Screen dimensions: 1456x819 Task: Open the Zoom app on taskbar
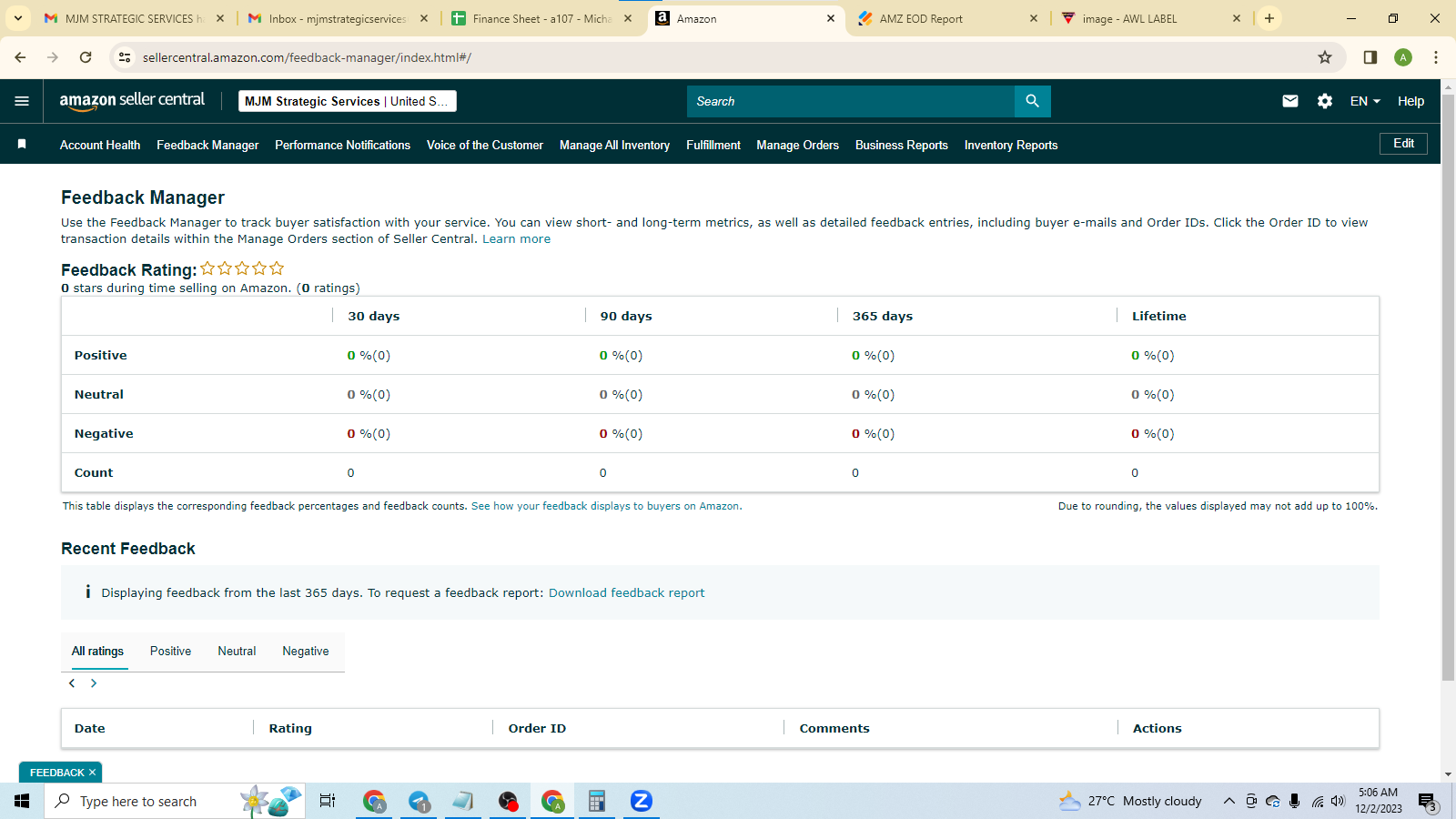coord(642,801)
